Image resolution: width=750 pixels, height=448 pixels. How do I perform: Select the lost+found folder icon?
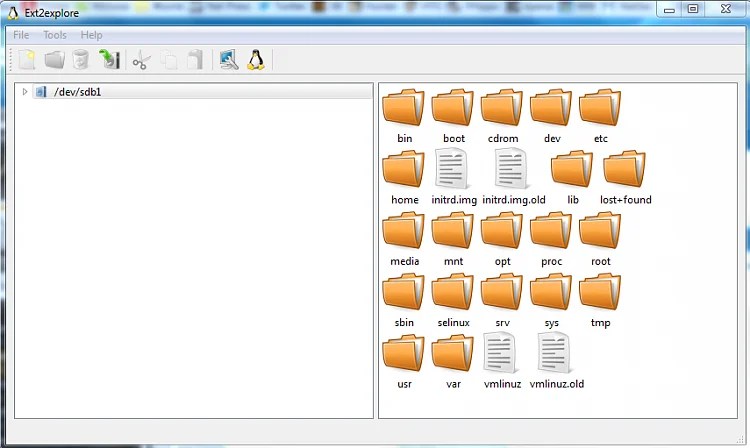[625, 169]
